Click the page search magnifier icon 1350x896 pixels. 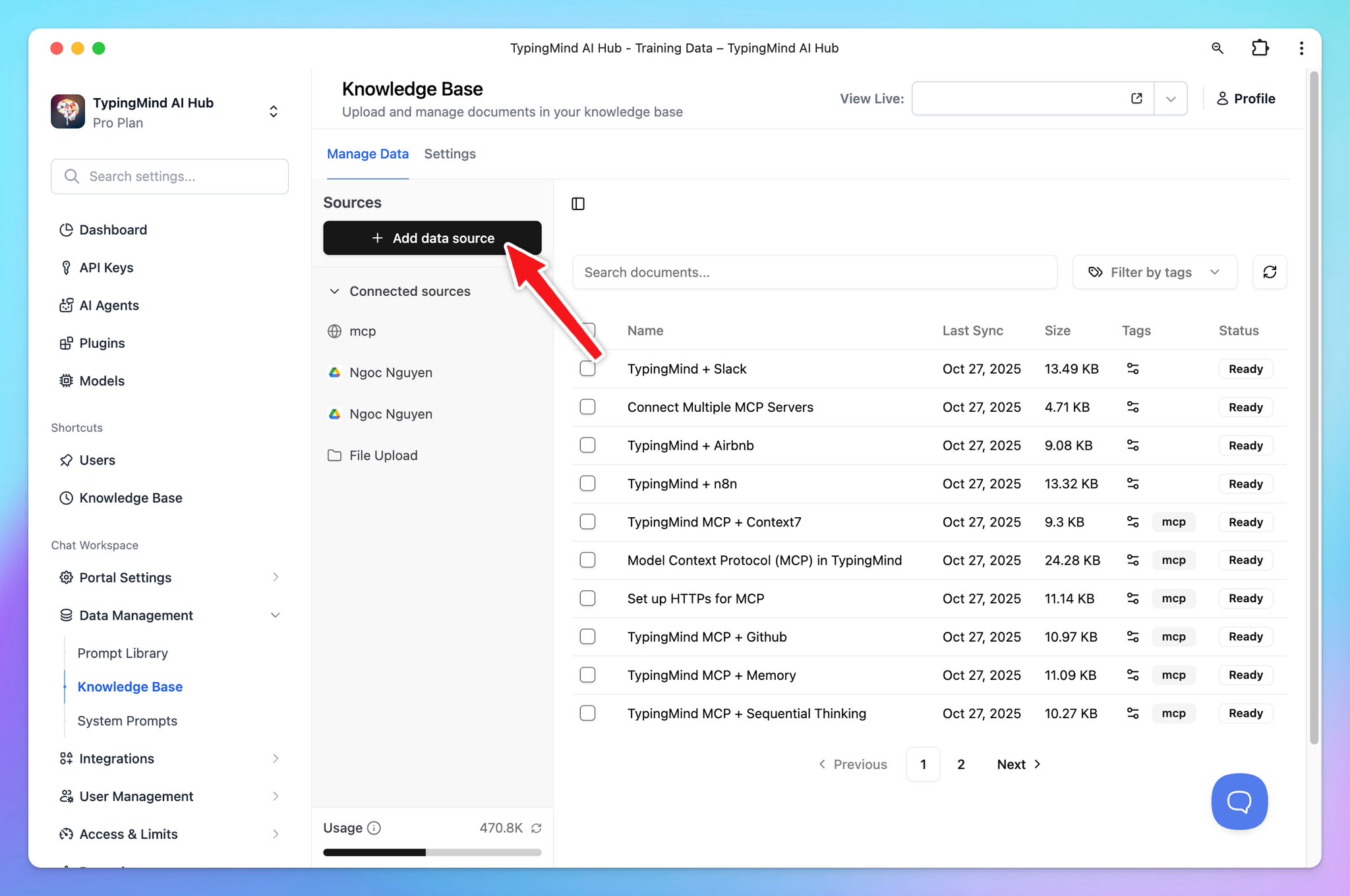(x=1218, y=48)
